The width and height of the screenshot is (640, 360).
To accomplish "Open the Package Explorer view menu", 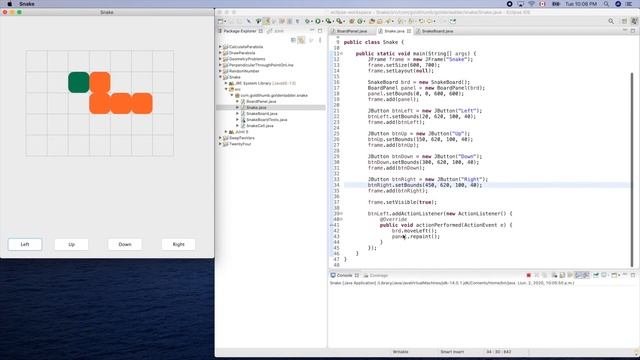I will 320,40.
